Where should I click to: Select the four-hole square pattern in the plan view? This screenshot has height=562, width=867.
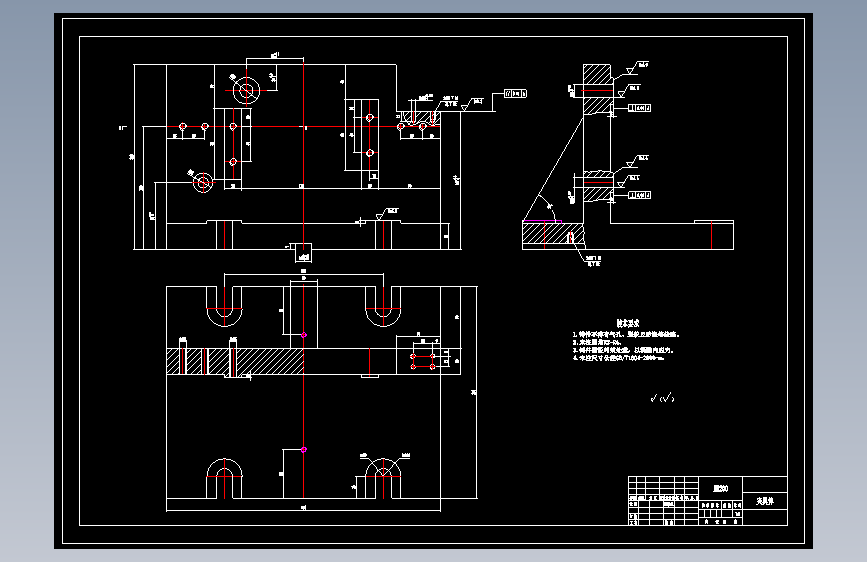(423, 362)
